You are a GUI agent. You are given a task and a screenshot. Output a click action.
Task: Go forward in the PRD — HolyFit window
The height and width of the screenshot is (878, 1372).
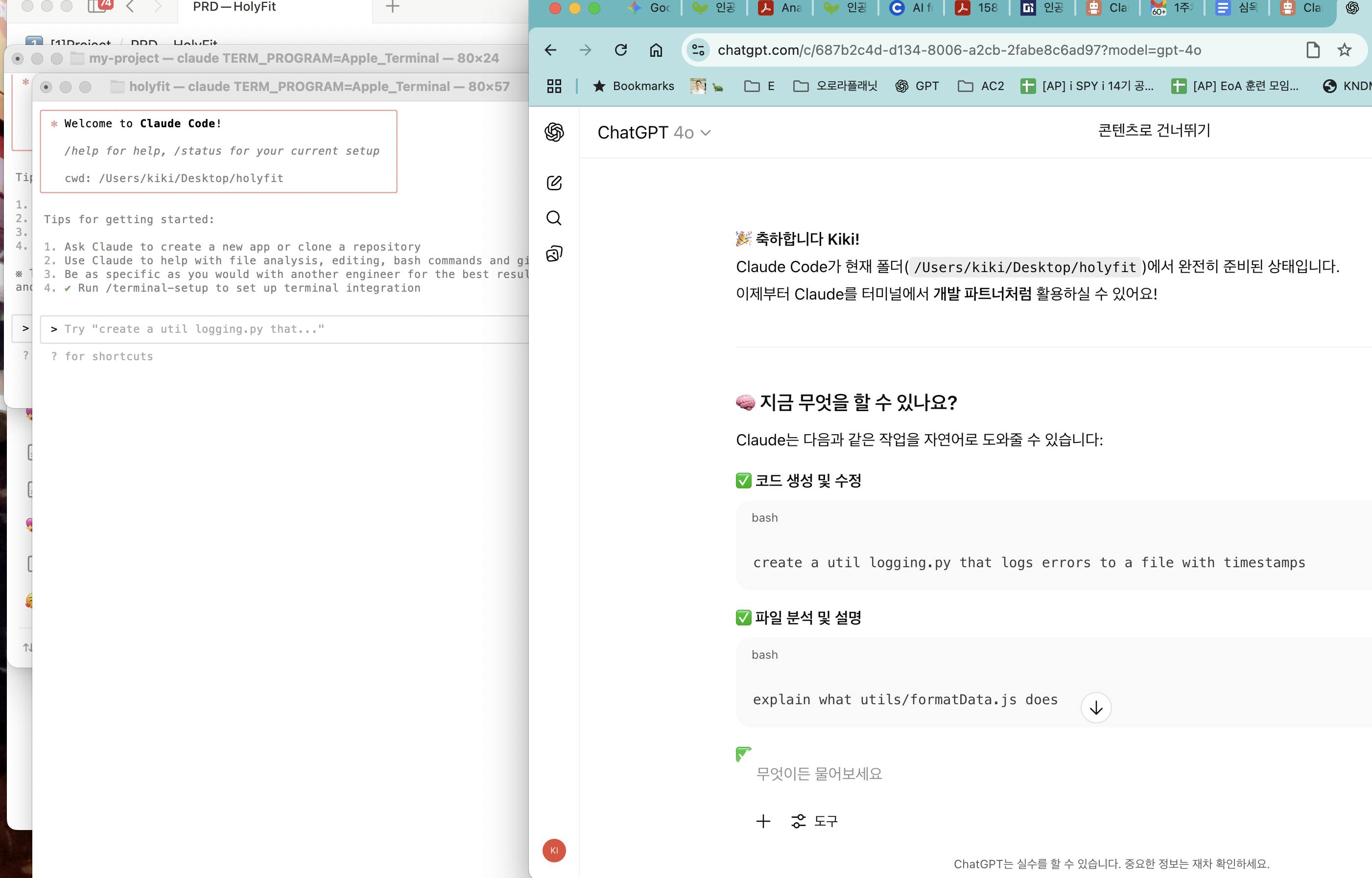pyautogui.click(x=157, y=6)
